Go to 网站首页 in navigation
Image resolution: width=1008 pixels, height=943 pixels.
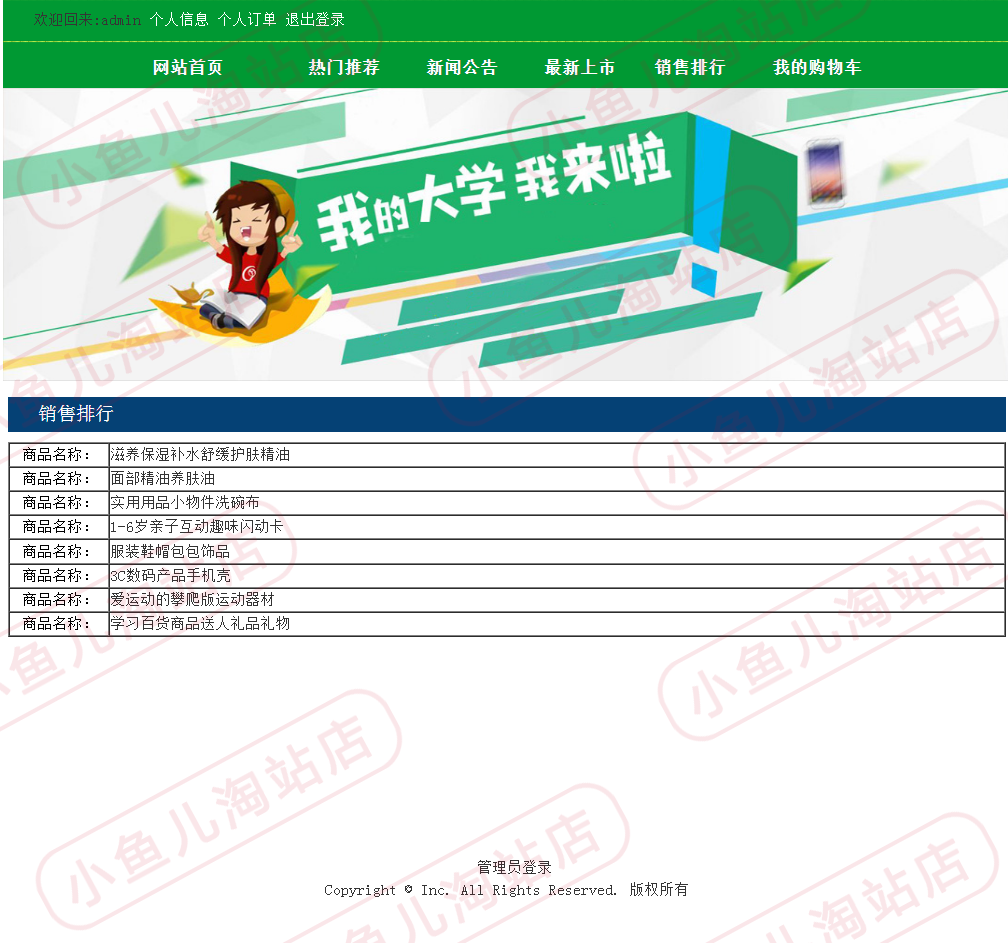(x=188, y=67)
